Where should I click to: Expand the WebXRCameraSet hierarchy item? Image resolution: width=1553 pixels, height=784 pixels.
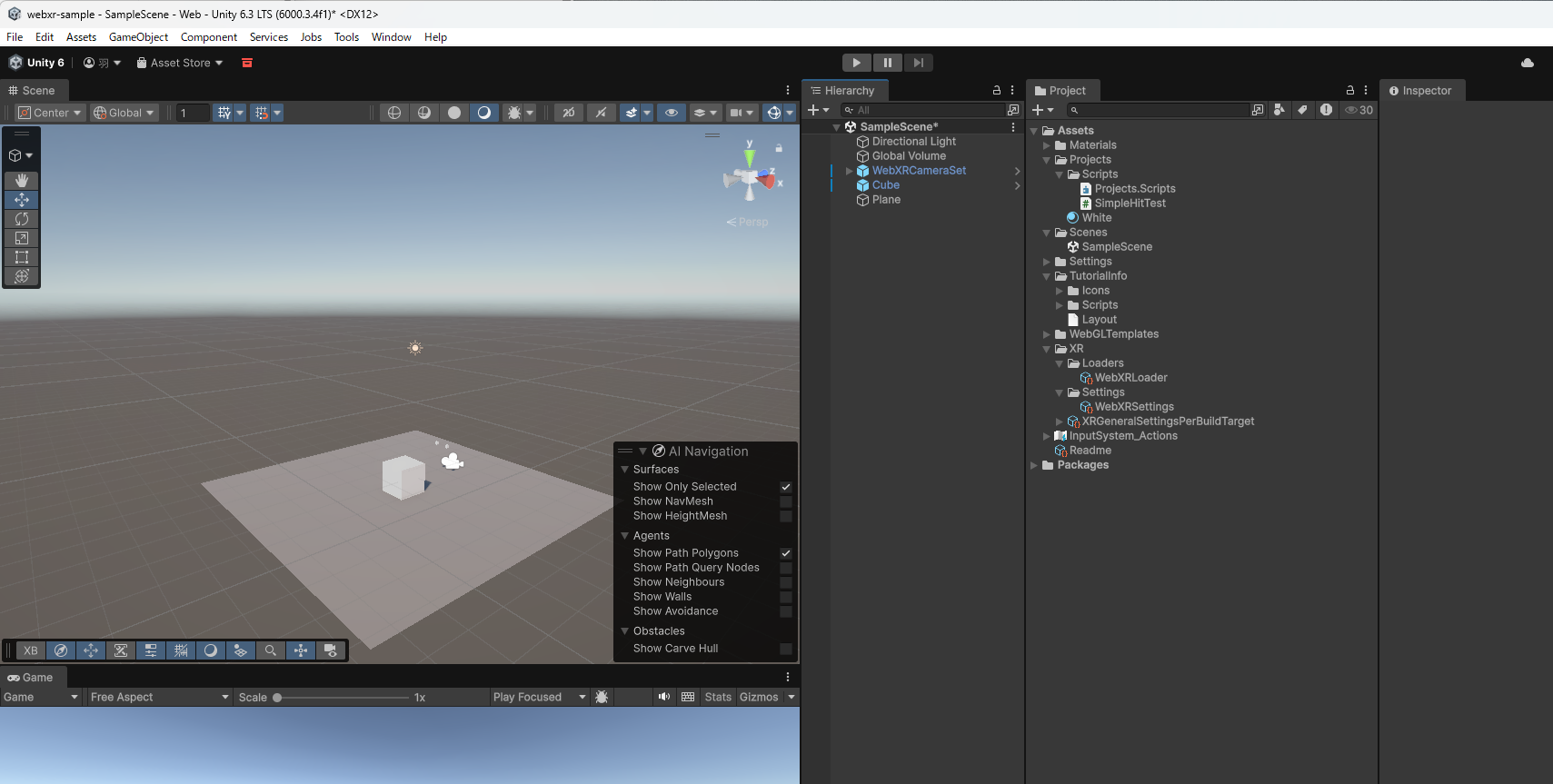coord(850,171)
